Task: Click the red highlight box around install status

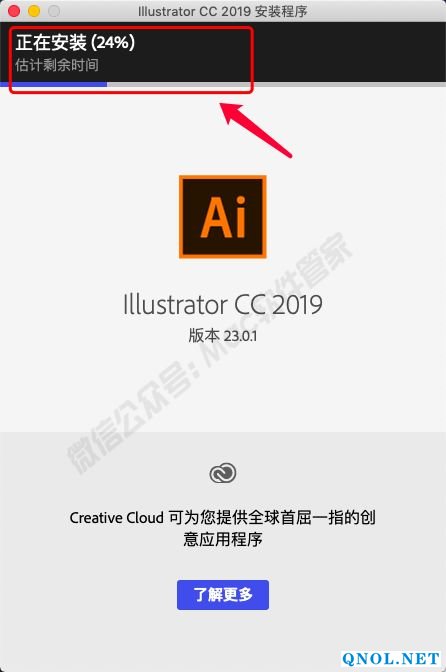Action: click(x=131, y=60)
